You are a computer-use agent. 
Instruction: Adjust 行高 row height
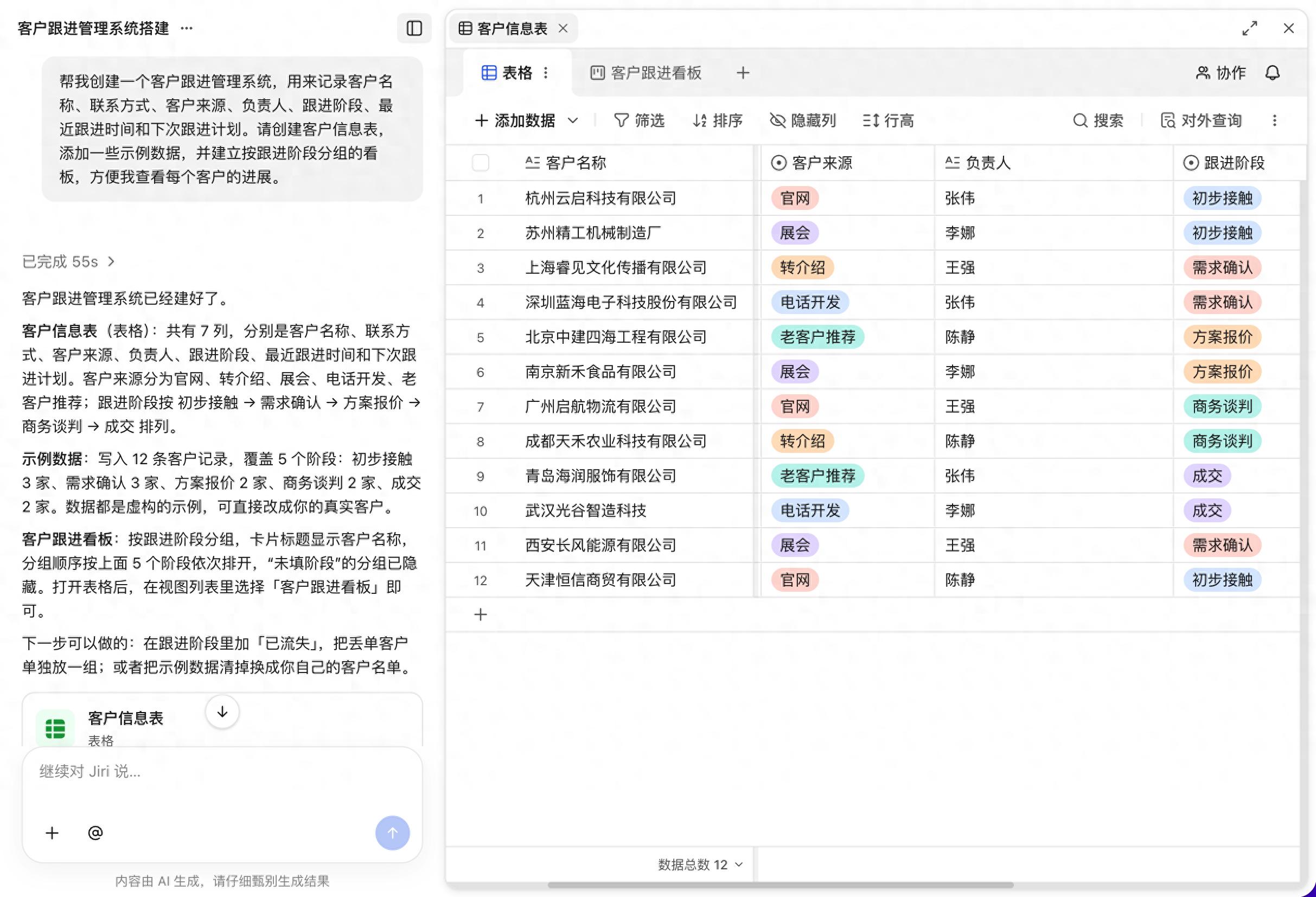[x=888, y=120]
